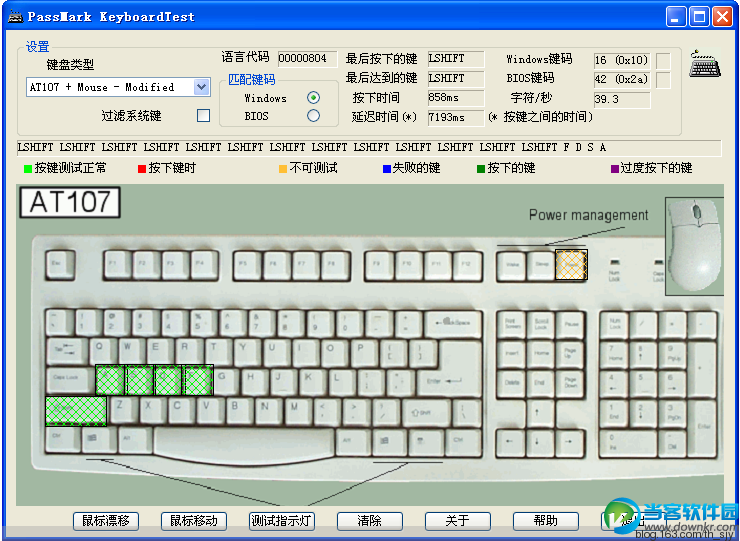Click the P key on the keyboard image
The height and width of the screenshot is (541, 740).
[x=363, y=354]
